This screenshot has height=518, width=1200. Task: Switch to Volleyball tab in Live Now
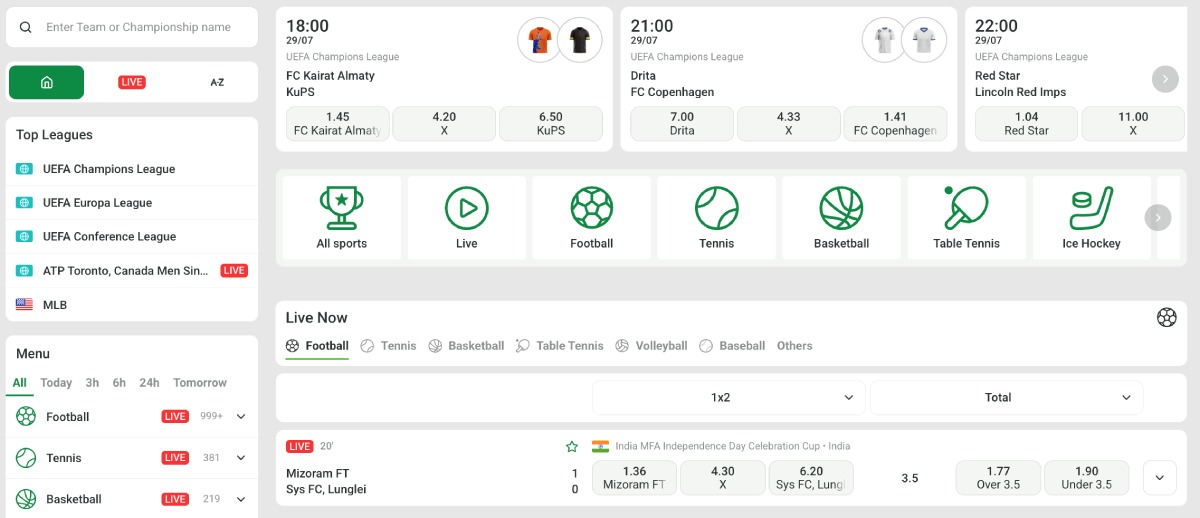click(651, 346)
